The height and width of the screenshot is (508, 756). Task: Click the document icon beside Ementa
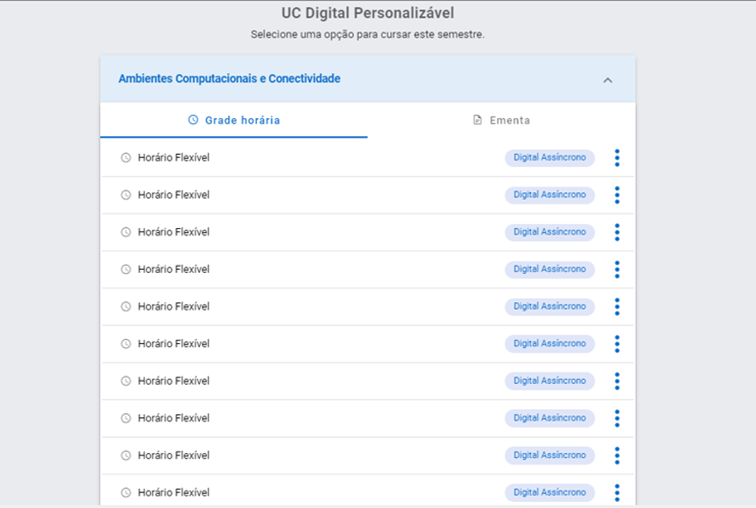[477, 120]
